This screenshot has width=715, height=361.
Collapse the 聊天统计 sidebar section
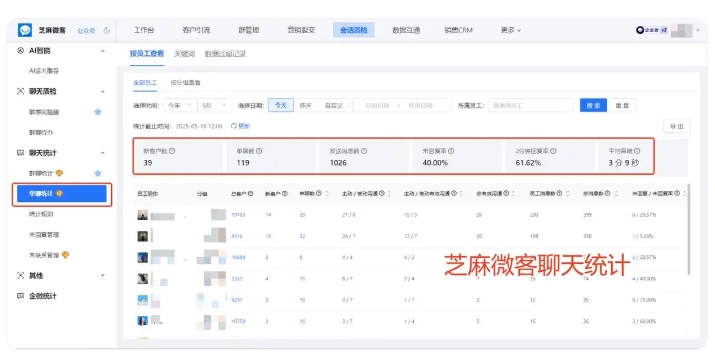click(103, 153)
